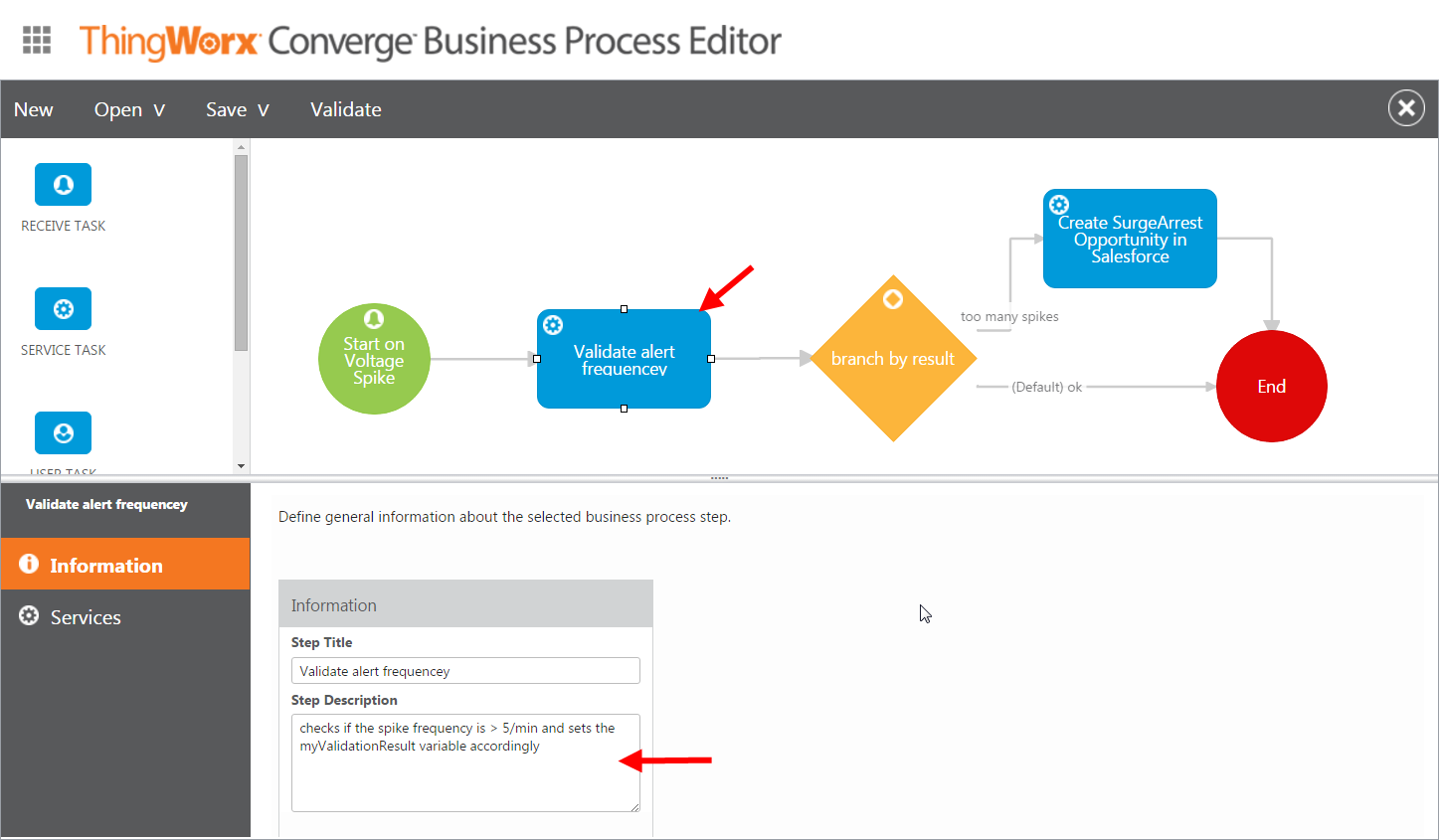Click the palette scrollbar down arrow
The image size is (1439, 840).
[241, 466]
